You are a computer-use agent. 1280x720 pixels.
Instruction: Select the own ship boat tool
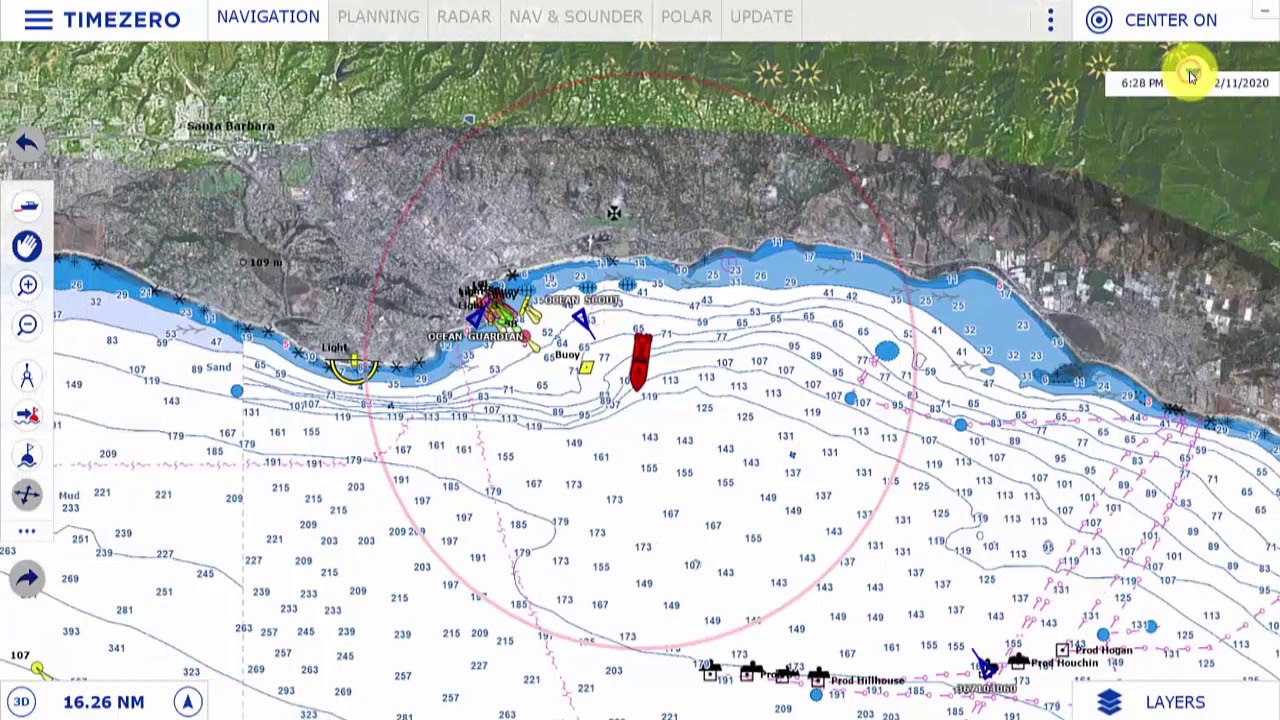[x=27, y=207]
